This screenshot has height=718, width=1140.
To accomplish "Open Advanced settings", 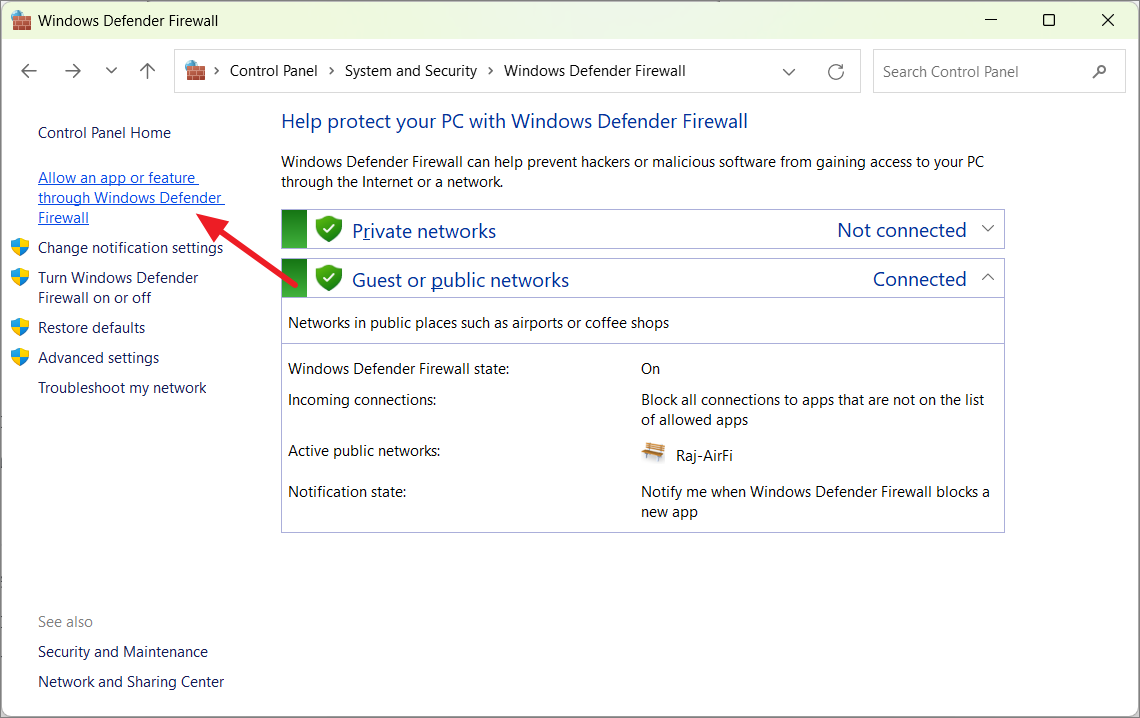I will (98, 357).
